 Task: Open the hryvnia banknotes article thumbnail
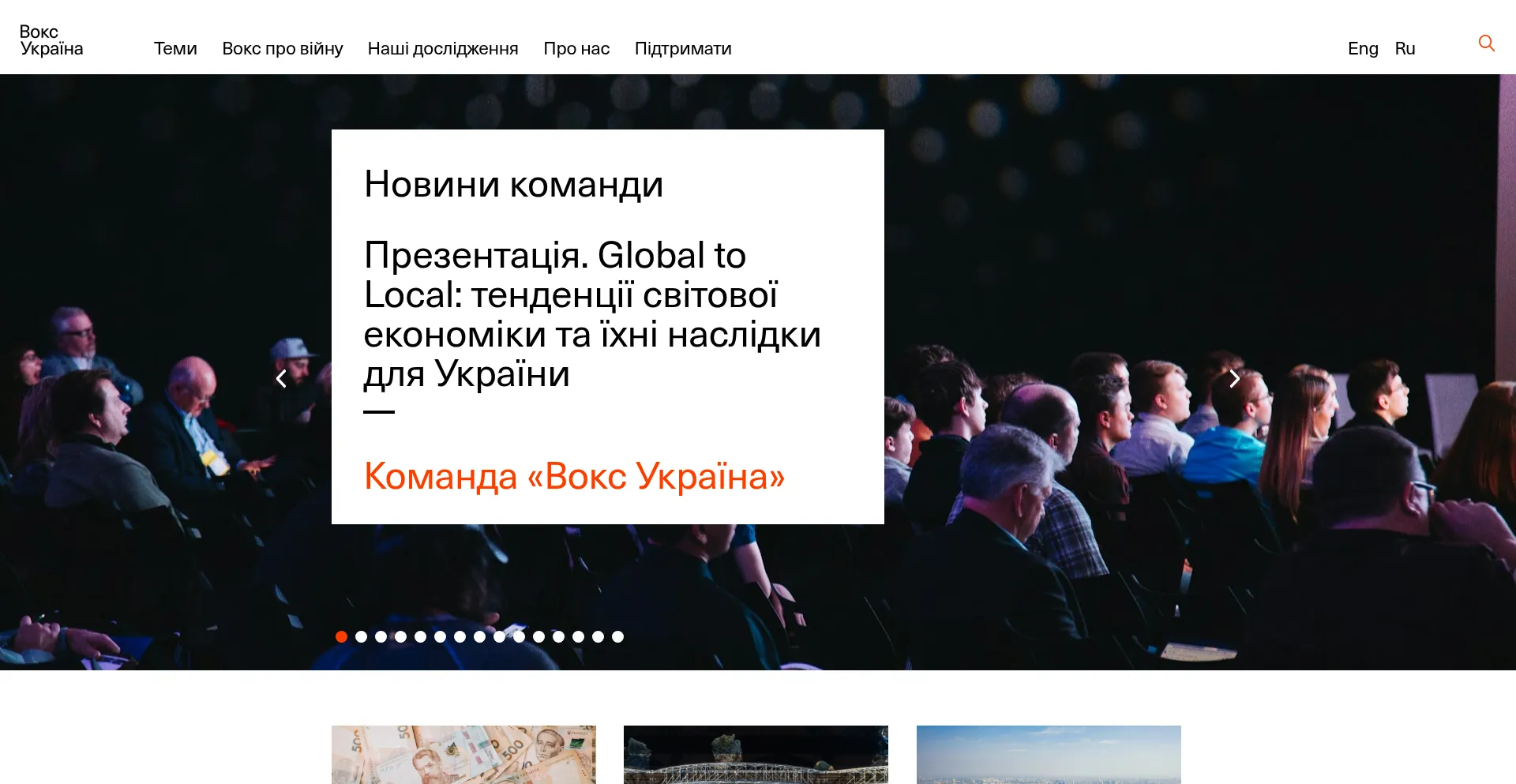coord(463,754)
